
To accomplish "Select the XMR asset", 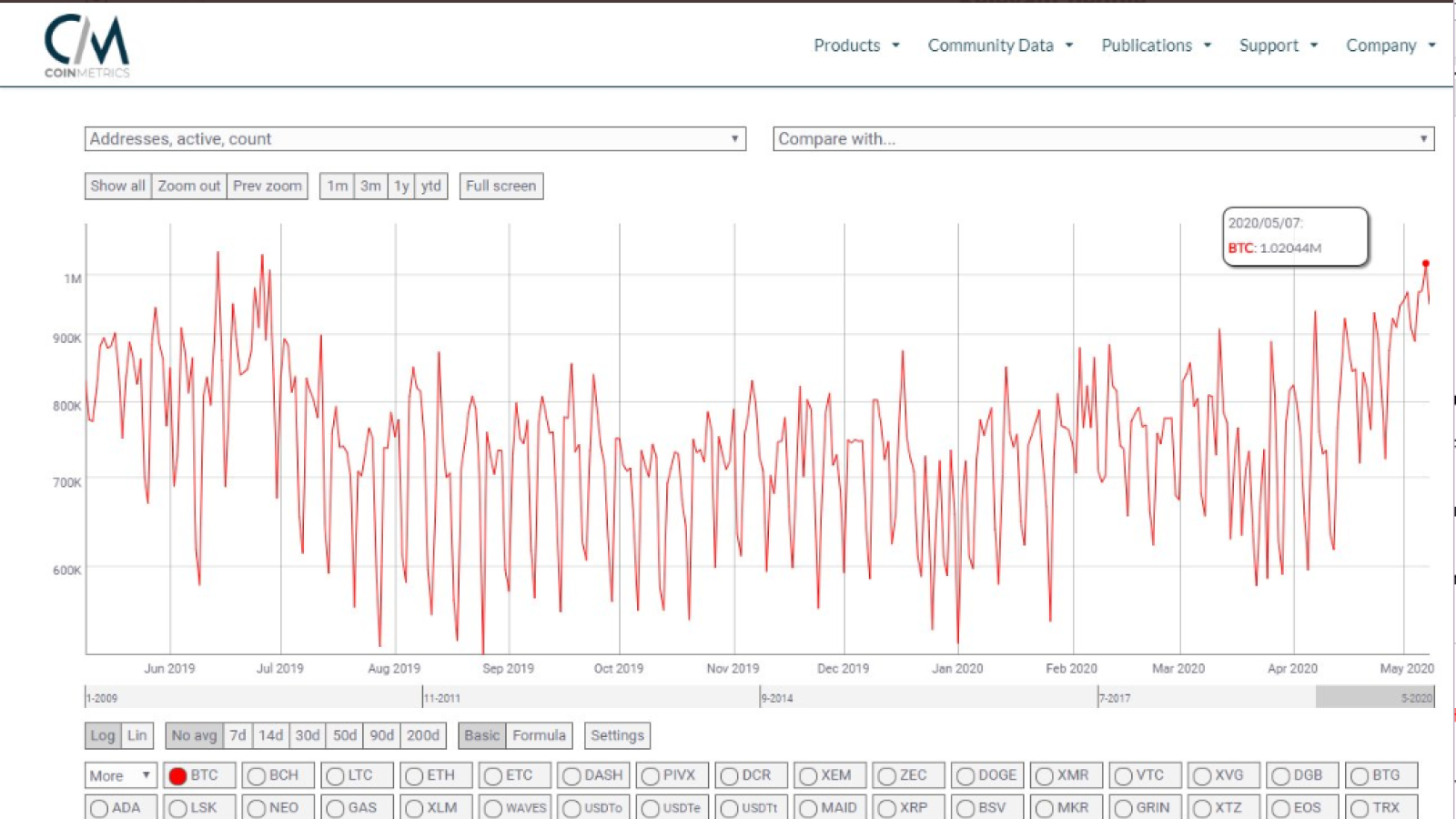I will [1067, 775].
